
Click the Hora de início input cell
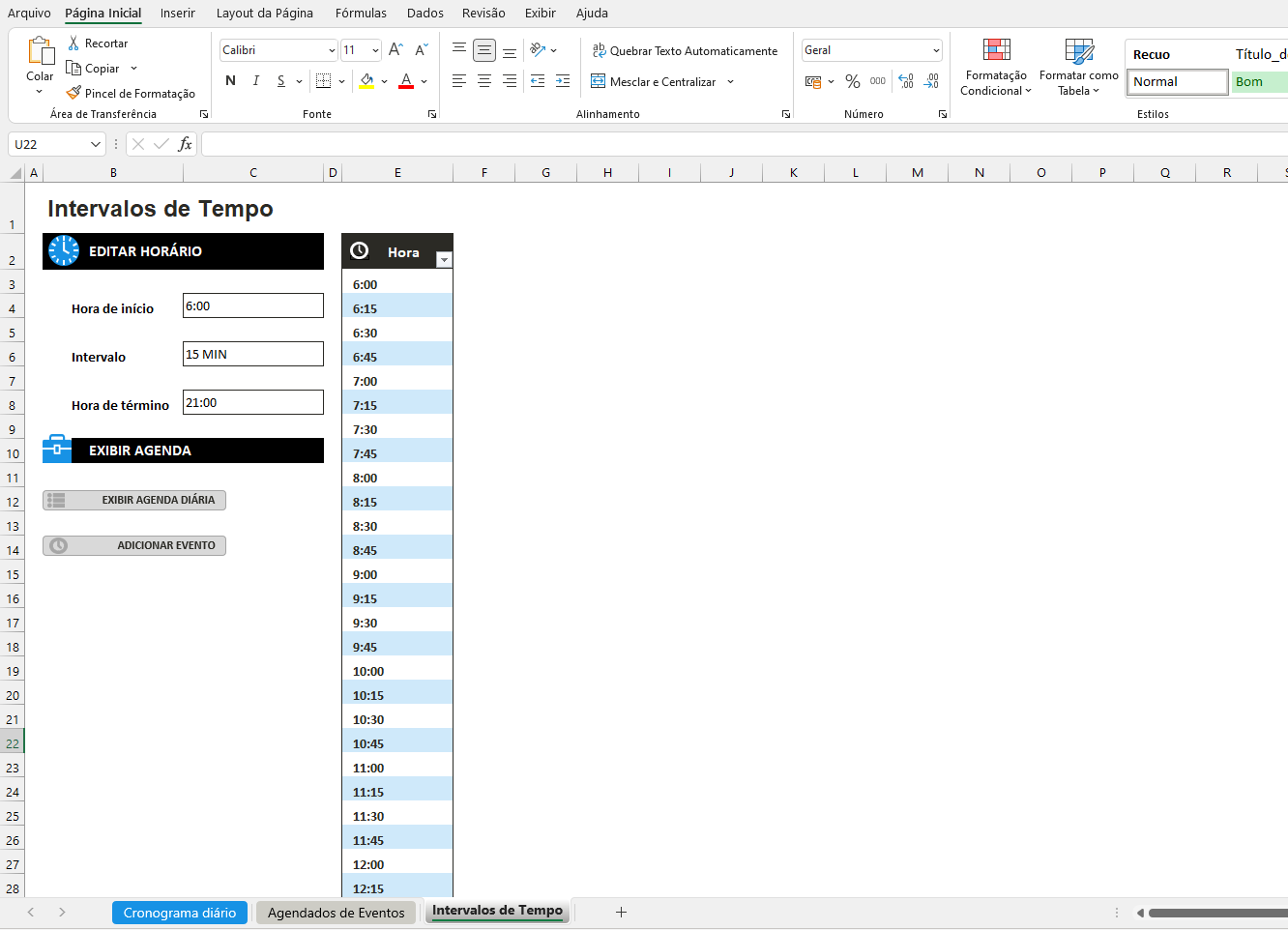click(253, 305)
